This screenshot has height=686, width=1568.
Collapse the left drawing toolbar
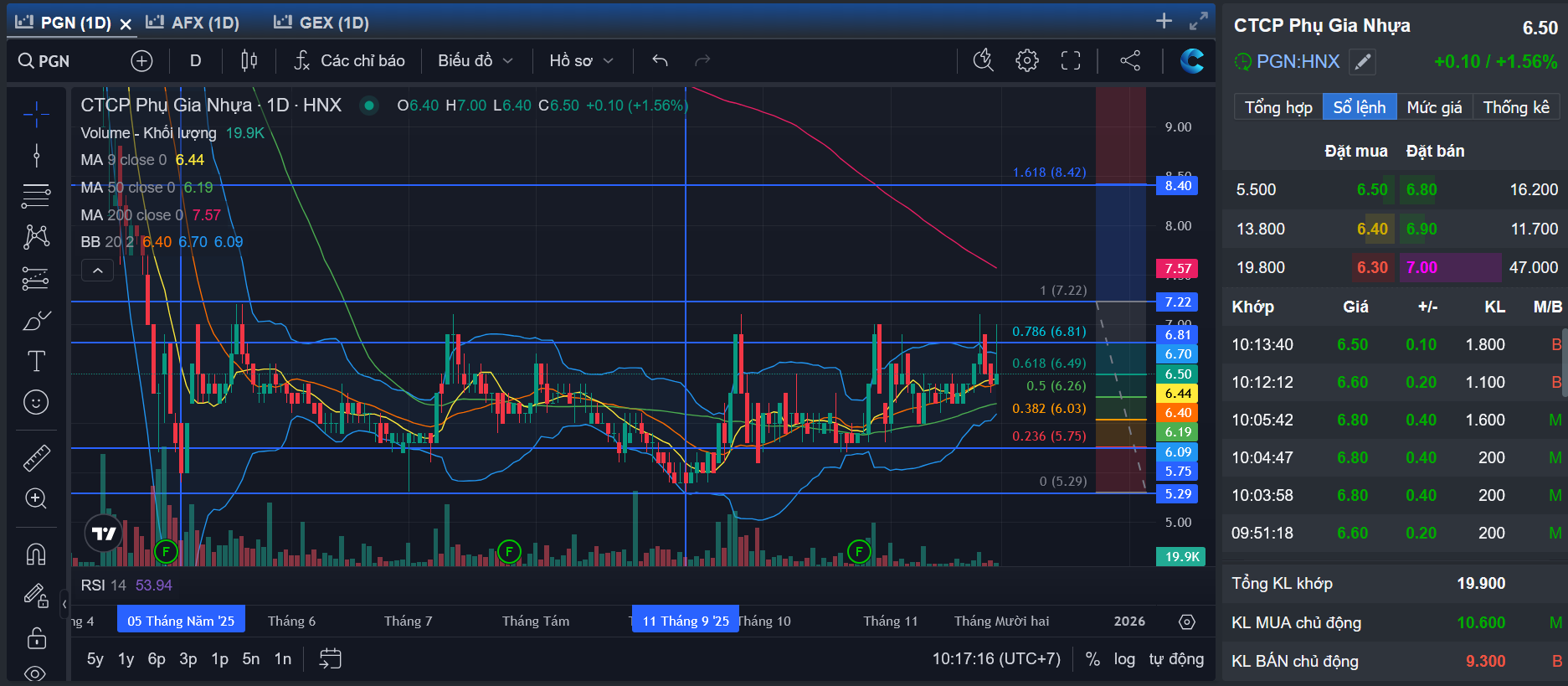point(64,603)
